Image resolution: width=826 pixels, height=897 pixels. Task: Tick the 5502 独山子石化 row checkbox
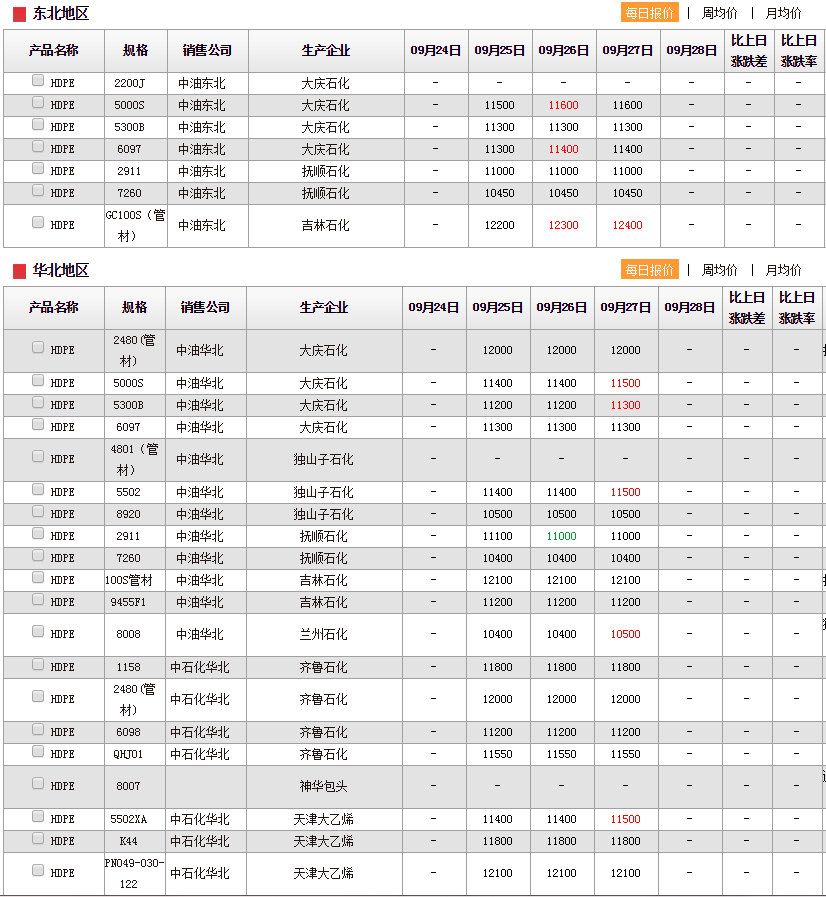click(38, 489)
